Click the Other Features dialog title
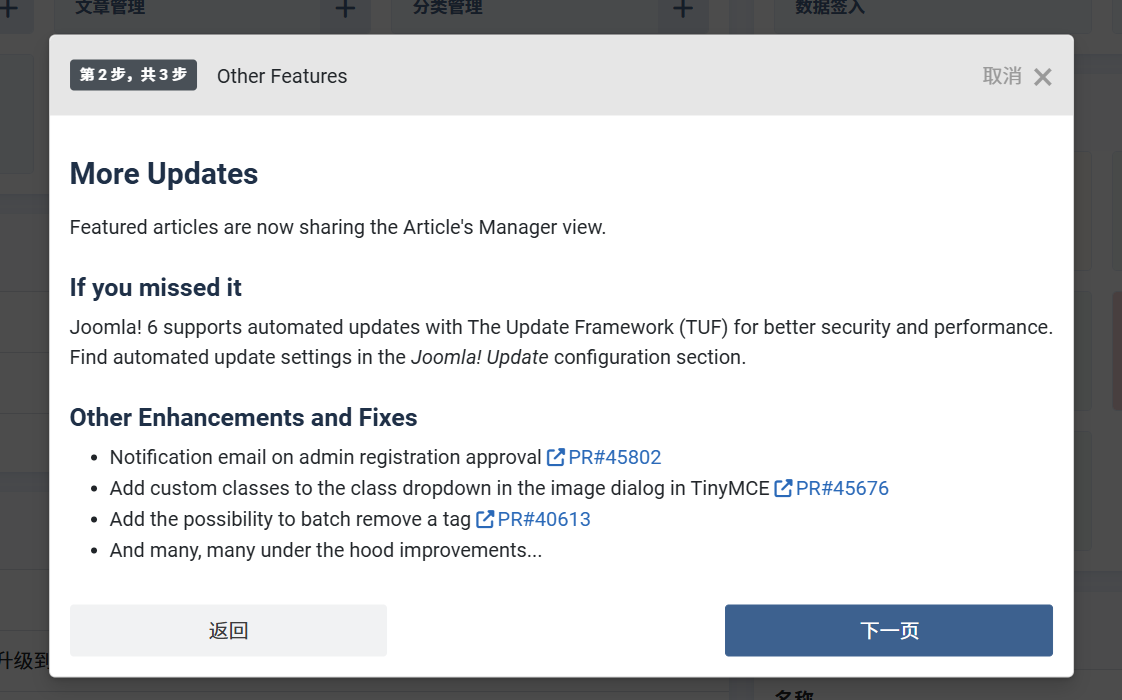Screen dimensions: 1122x700 pos(282,77)
